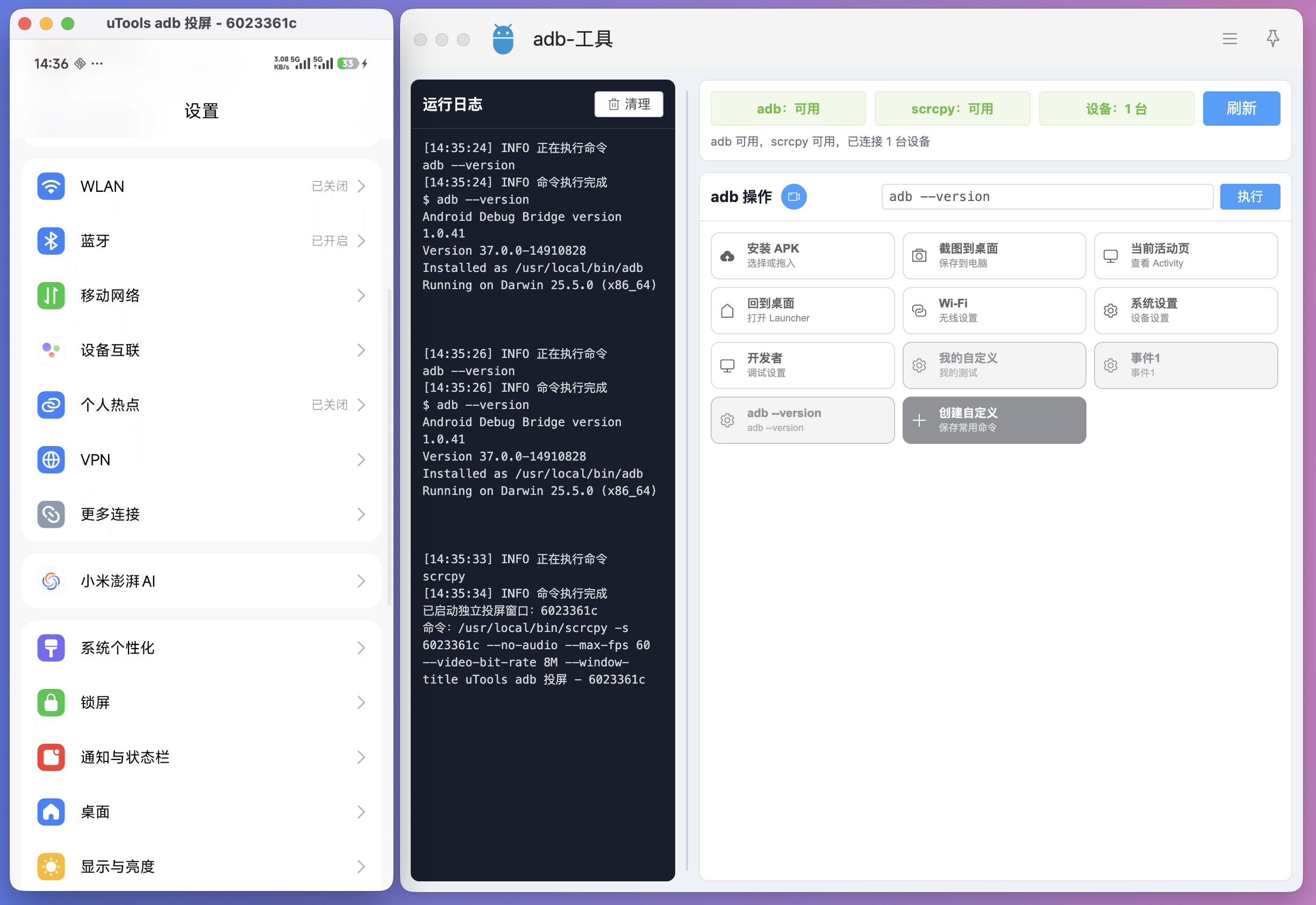Screen dimensions: 1316x905
Task: Click the gear icon on 事件1
Action: 1111,366
